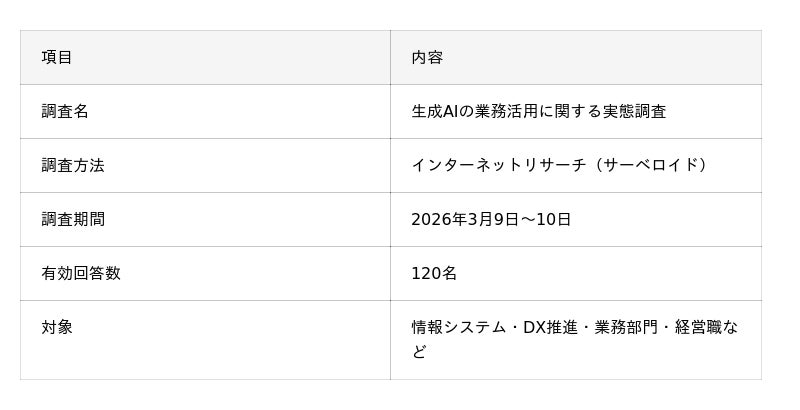
Task: Click the 120名 value cell
Action: click(x=434, y=274)
